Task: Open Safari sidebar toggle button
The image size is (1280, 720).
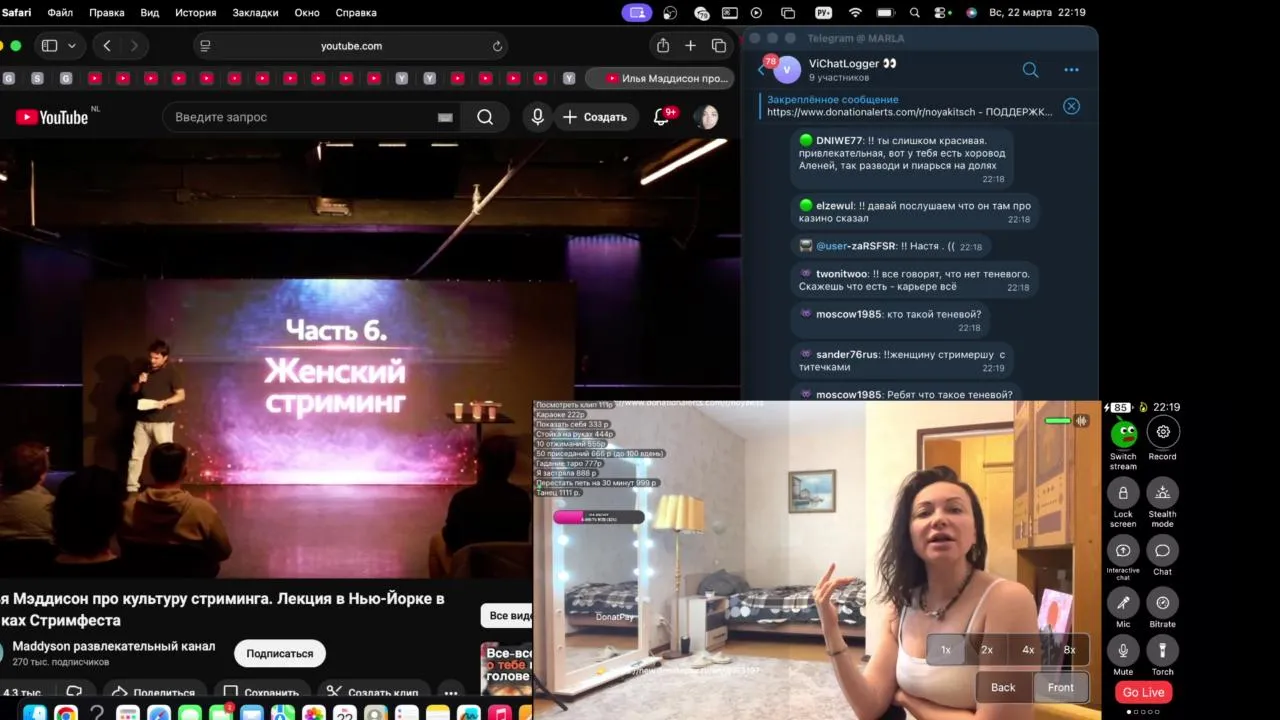Action: coord(49,46)
